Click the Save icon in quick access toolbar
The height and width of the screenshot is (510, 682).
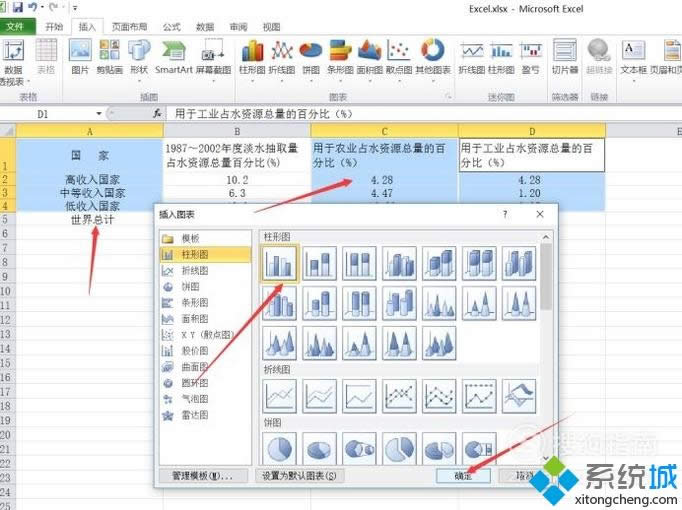pyautogui.click(x=18, y=7)
